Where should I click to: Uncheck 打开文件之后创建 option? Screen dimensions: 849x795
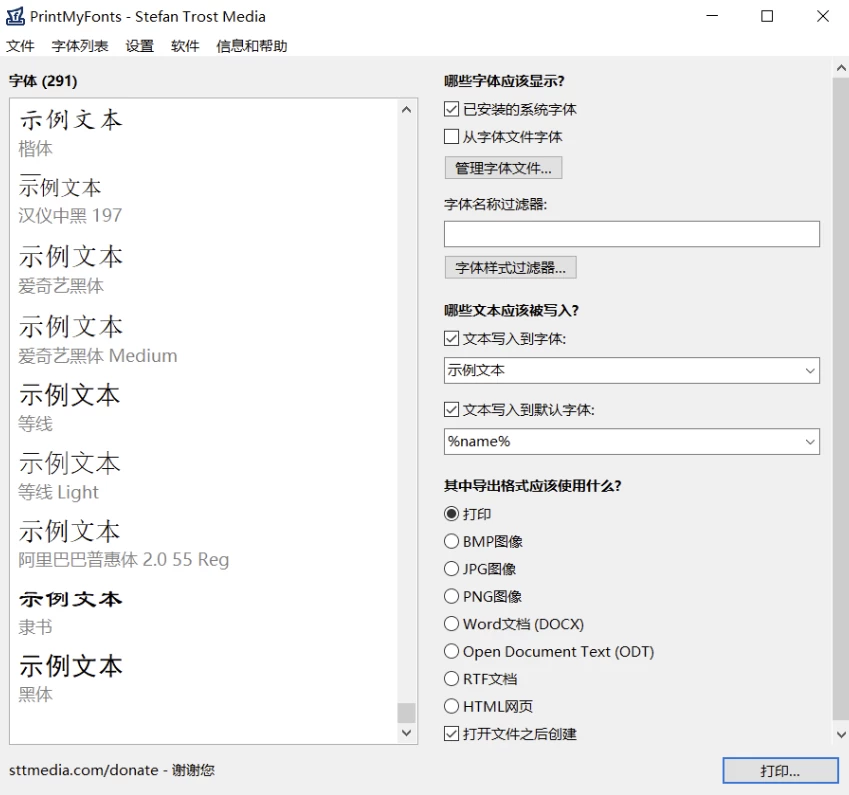[452, 734]
